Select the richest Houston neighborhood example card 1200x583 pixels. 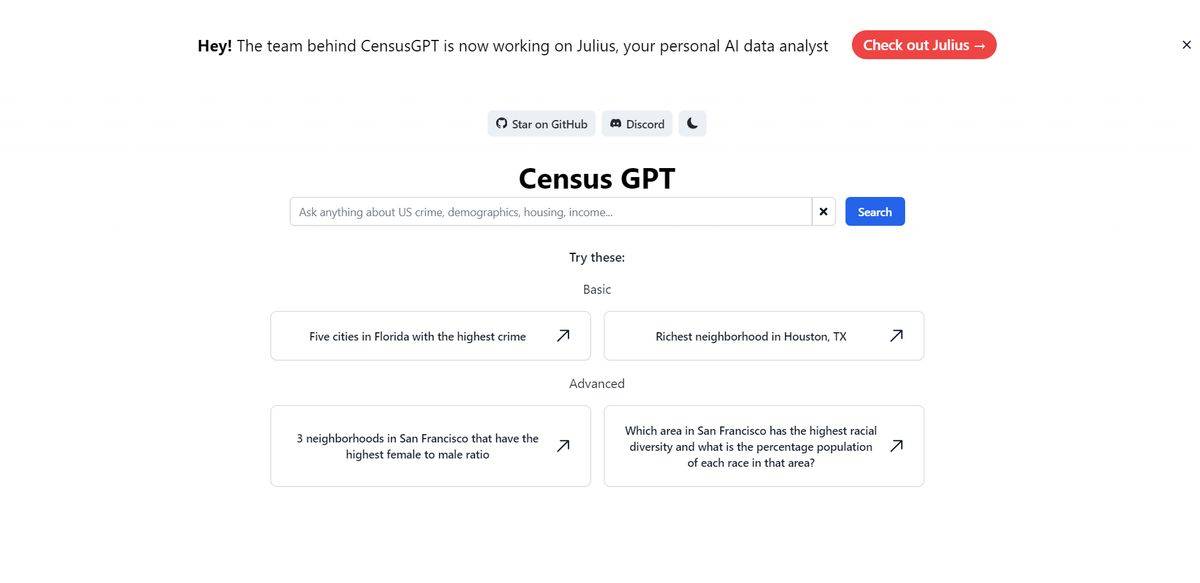[x=751, y=335]
